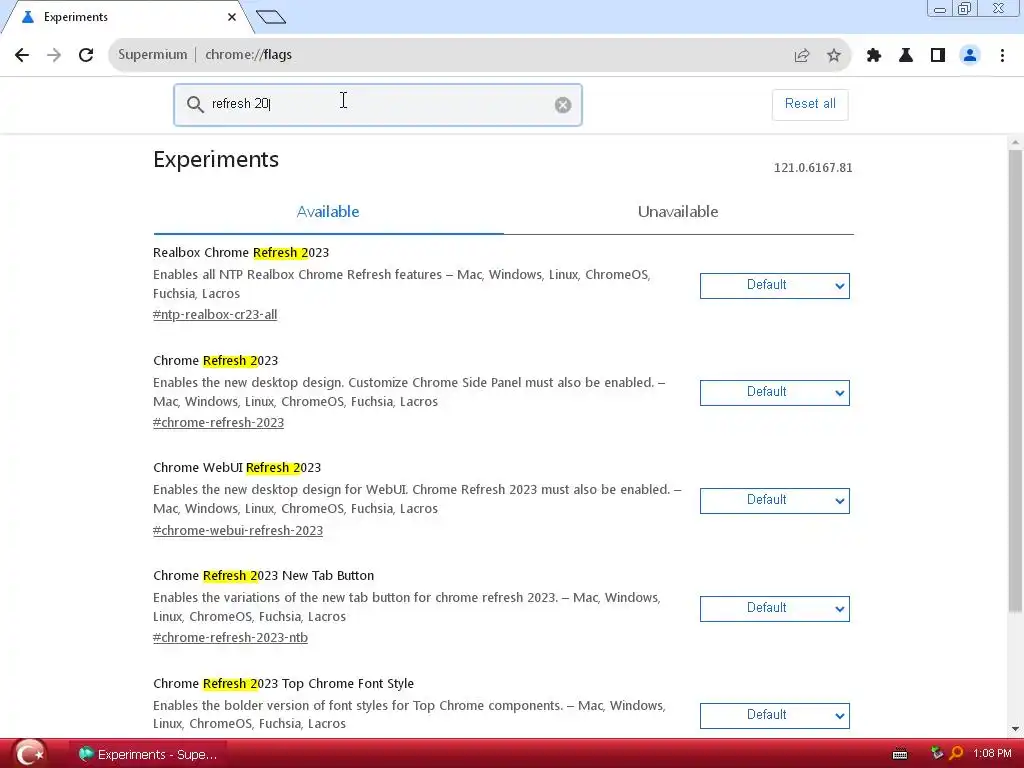Close the Experiments tab

tap(232, 17)
